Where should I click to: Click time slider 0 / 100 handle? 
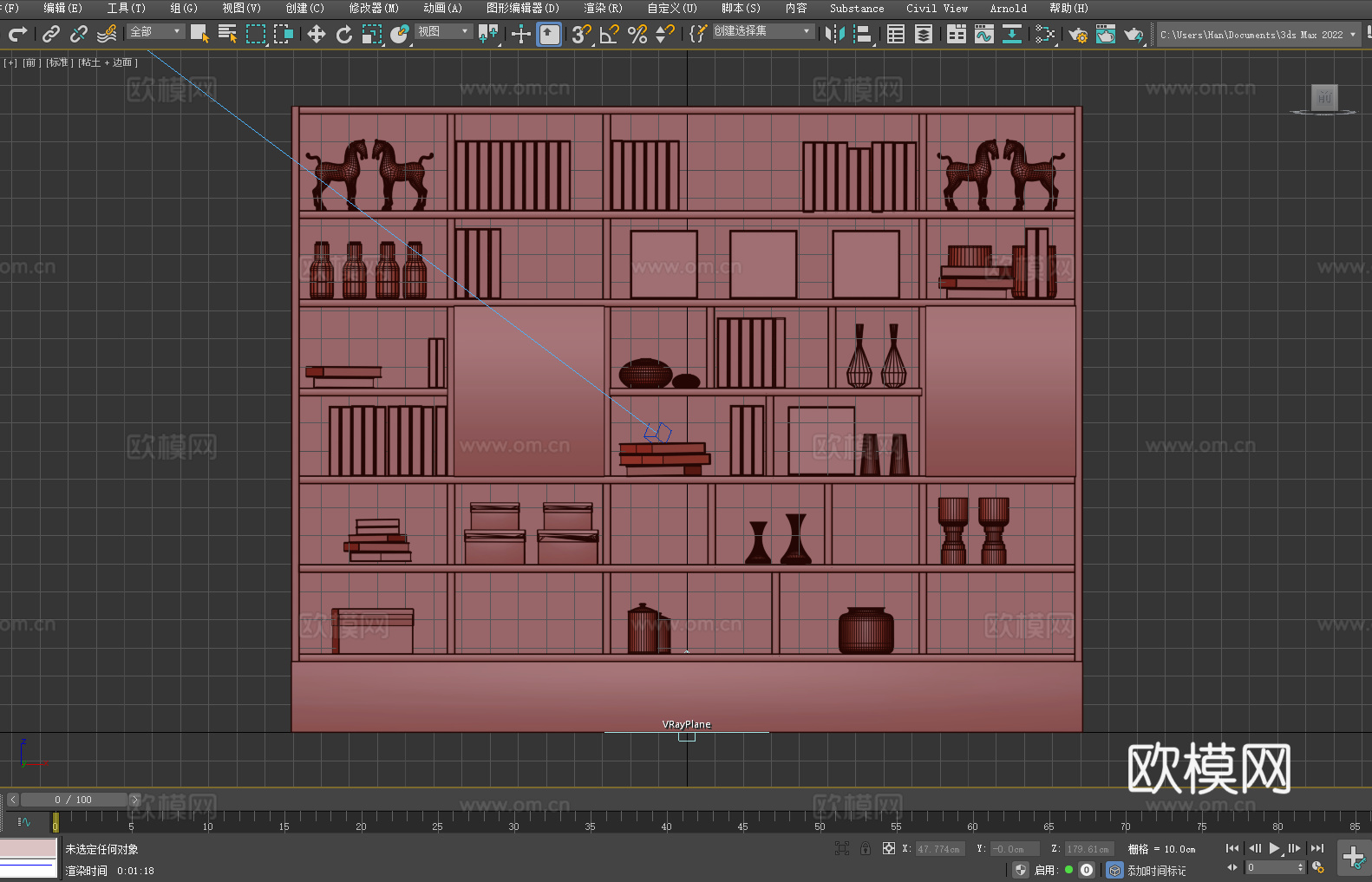tap(74, 800)
